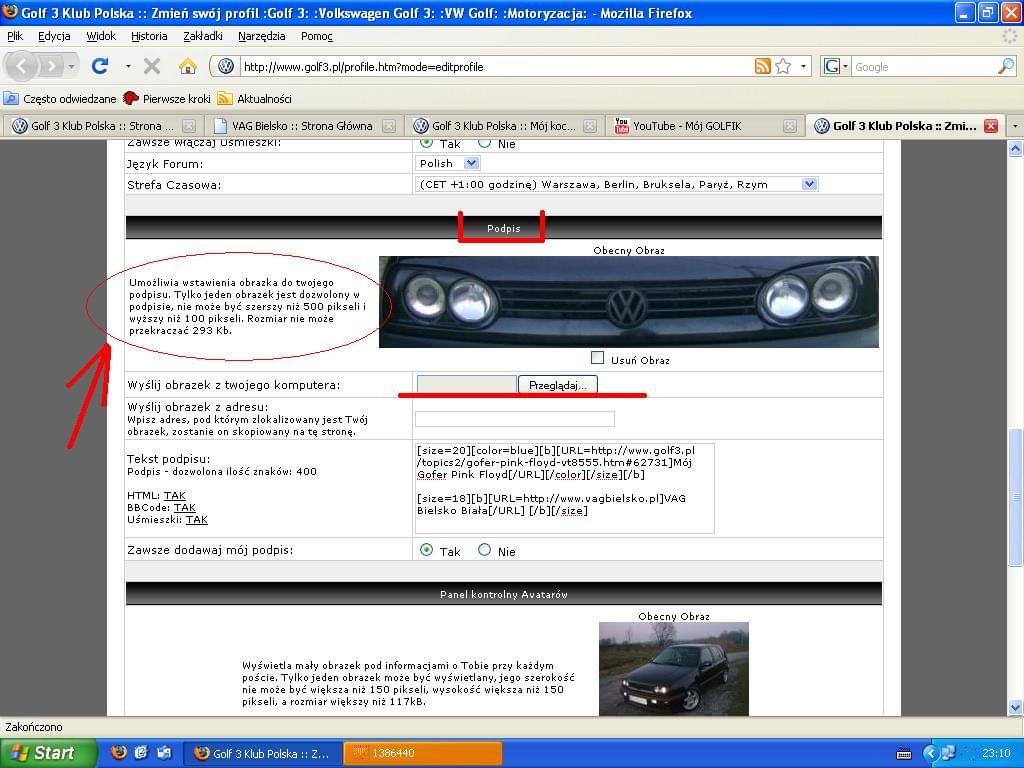Switch to the Golf 3 Klub Polska :: Mój koc... tab

tap(504, 126)
